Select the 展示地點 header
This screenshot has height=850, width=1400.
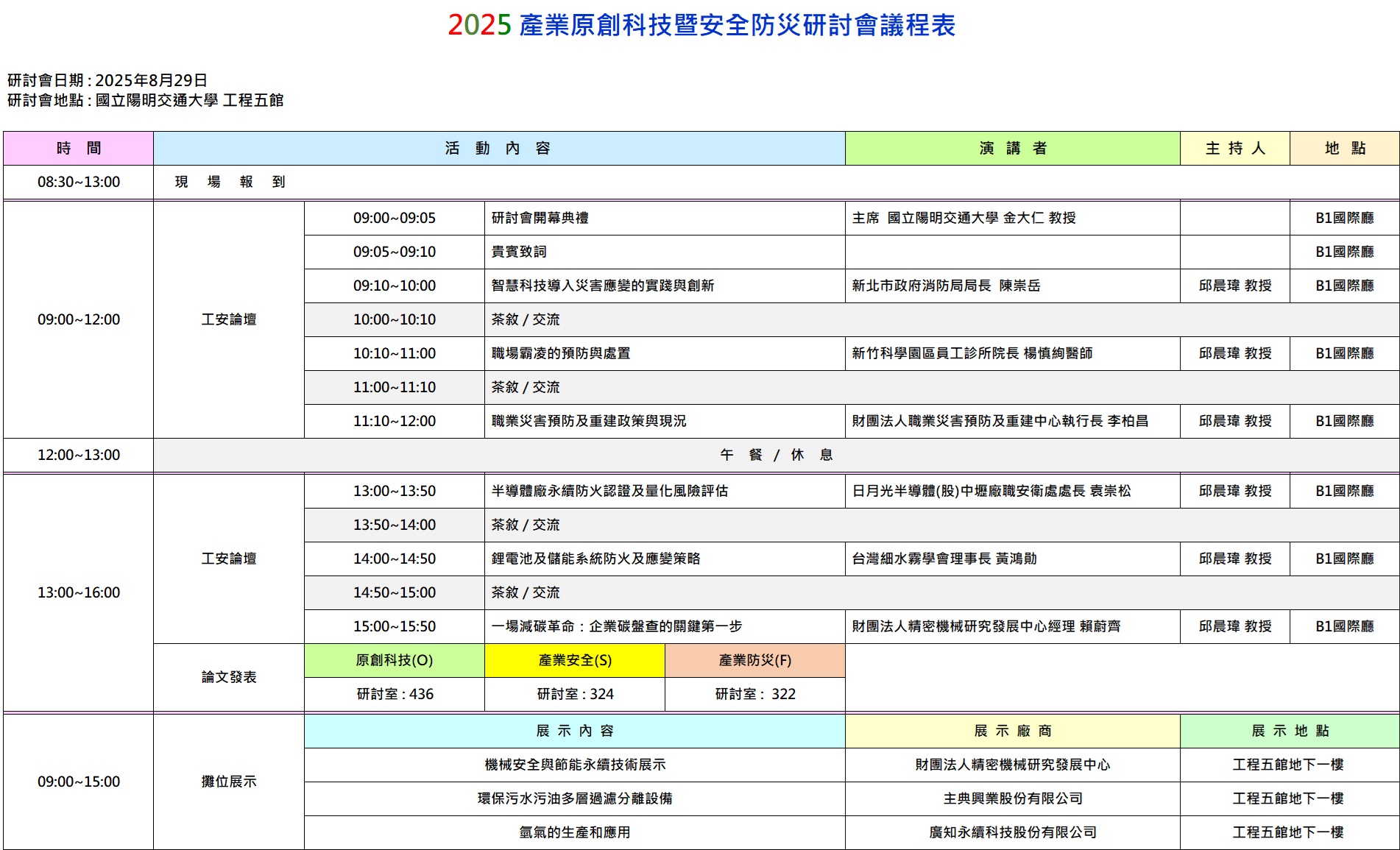click(1290, 731)
